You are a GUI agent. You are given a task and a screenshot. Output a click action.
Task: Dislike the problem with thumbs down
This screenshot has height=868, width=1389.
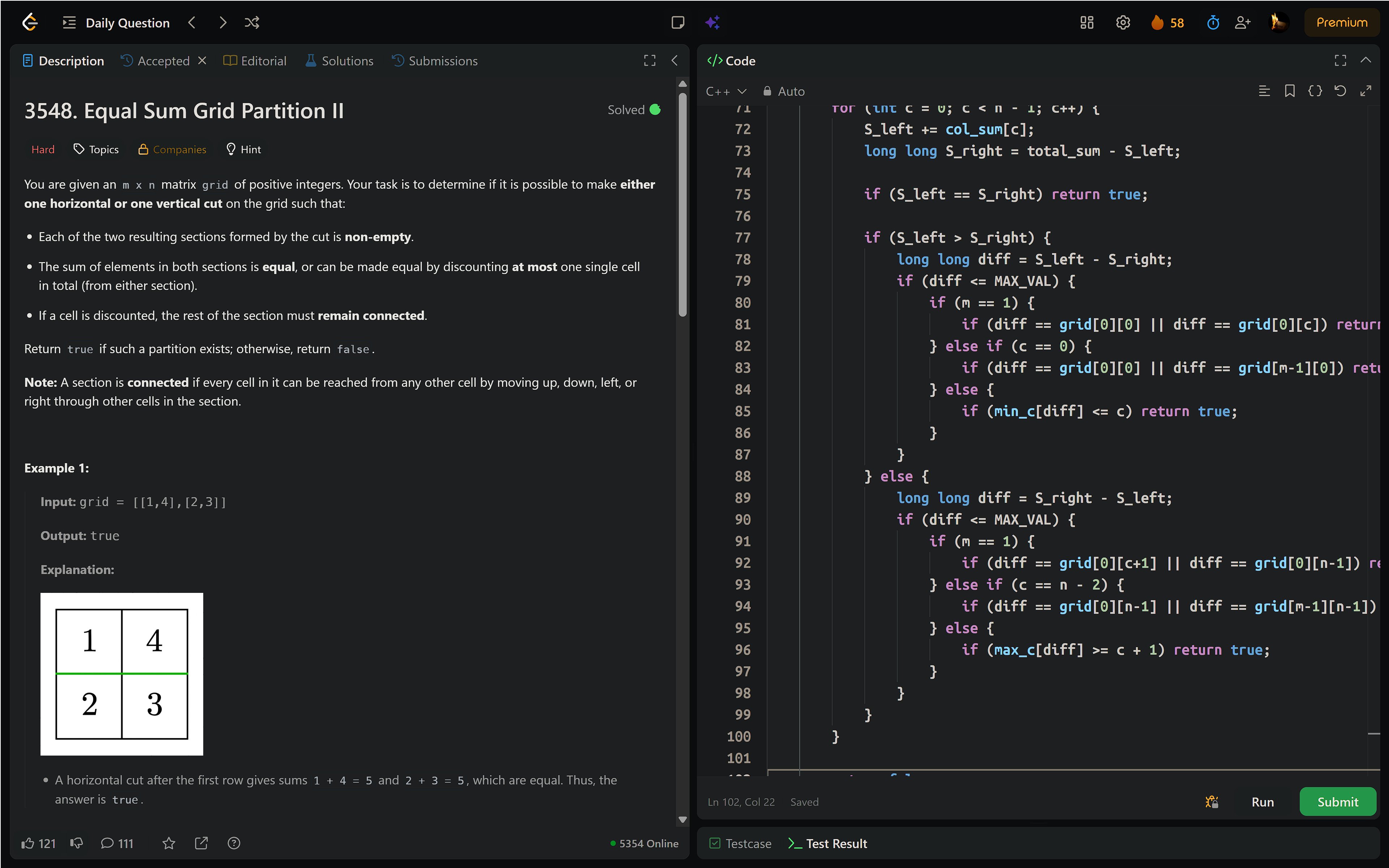pos(76,843)
